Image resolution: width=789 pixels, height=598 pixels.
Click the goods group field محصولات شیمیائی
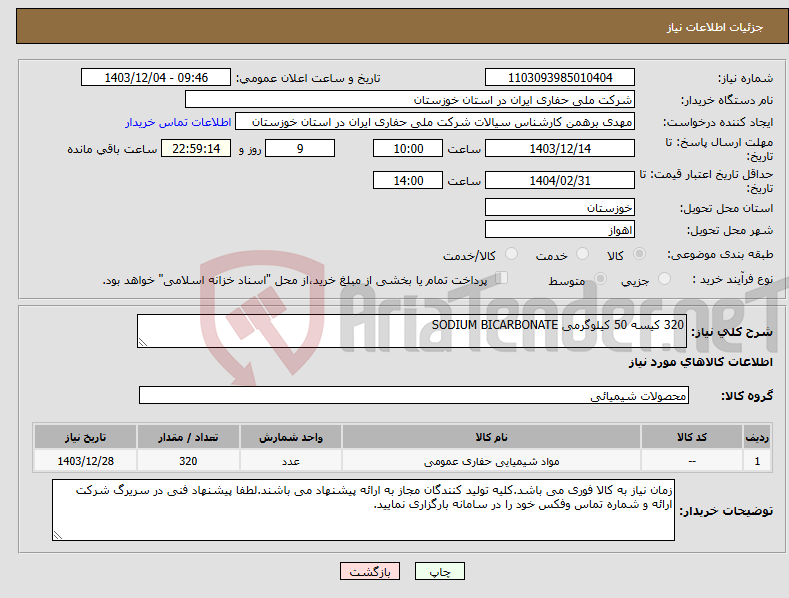click(414, 396)
